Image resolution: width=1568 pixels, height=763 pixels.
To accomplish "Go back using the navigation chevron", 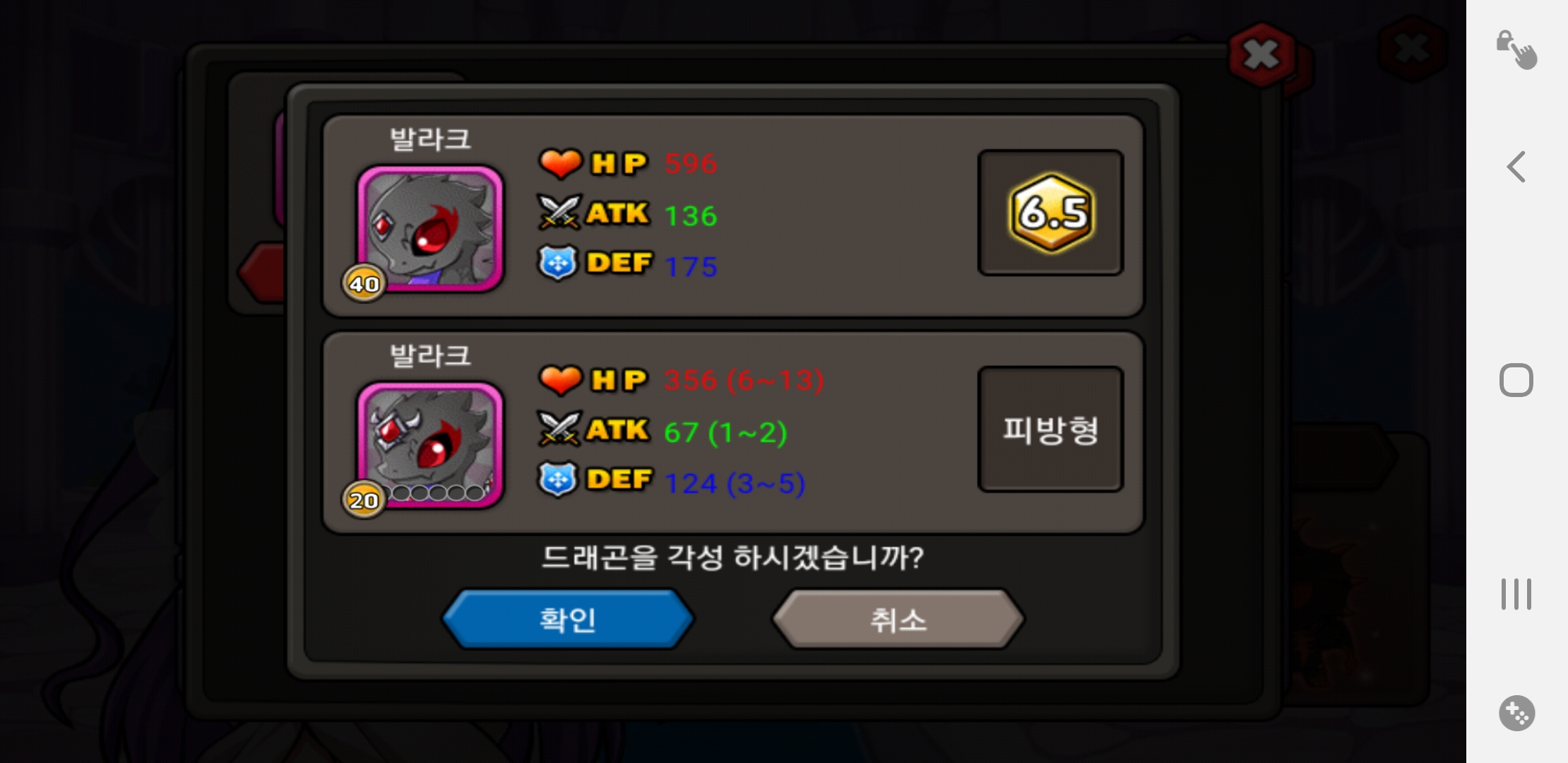I will tap(1516, 167).
